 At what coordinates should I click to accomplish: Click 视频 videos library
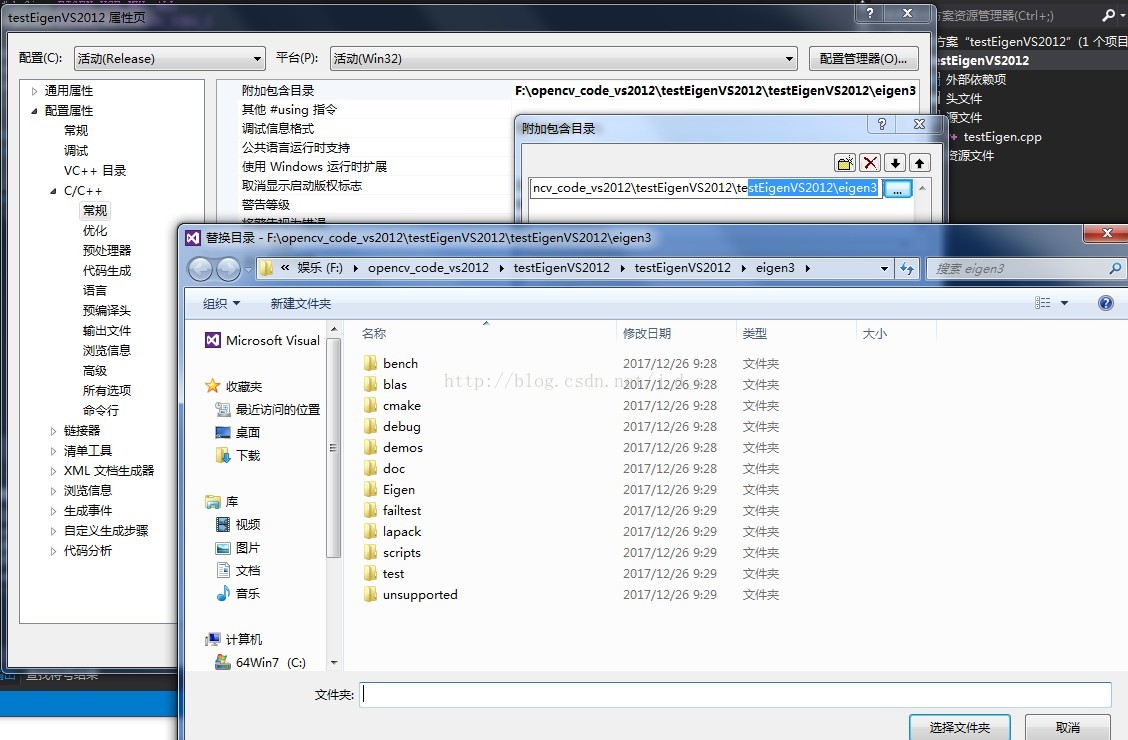pos(238,524)
